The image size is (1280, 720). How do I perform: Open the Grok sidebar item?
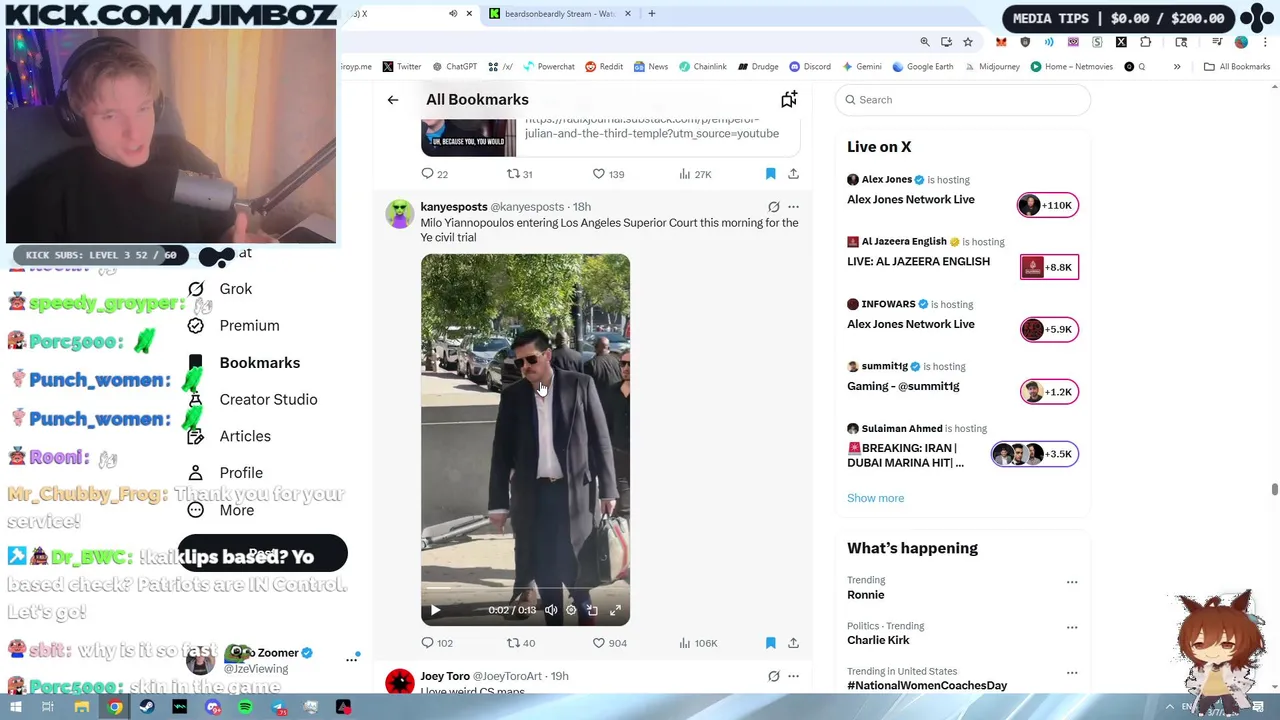221,289
